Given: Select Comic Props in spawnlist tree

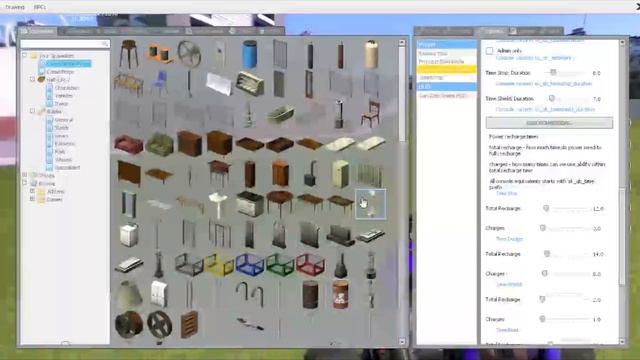Looking at the screenshot, I should click(60, 71).
